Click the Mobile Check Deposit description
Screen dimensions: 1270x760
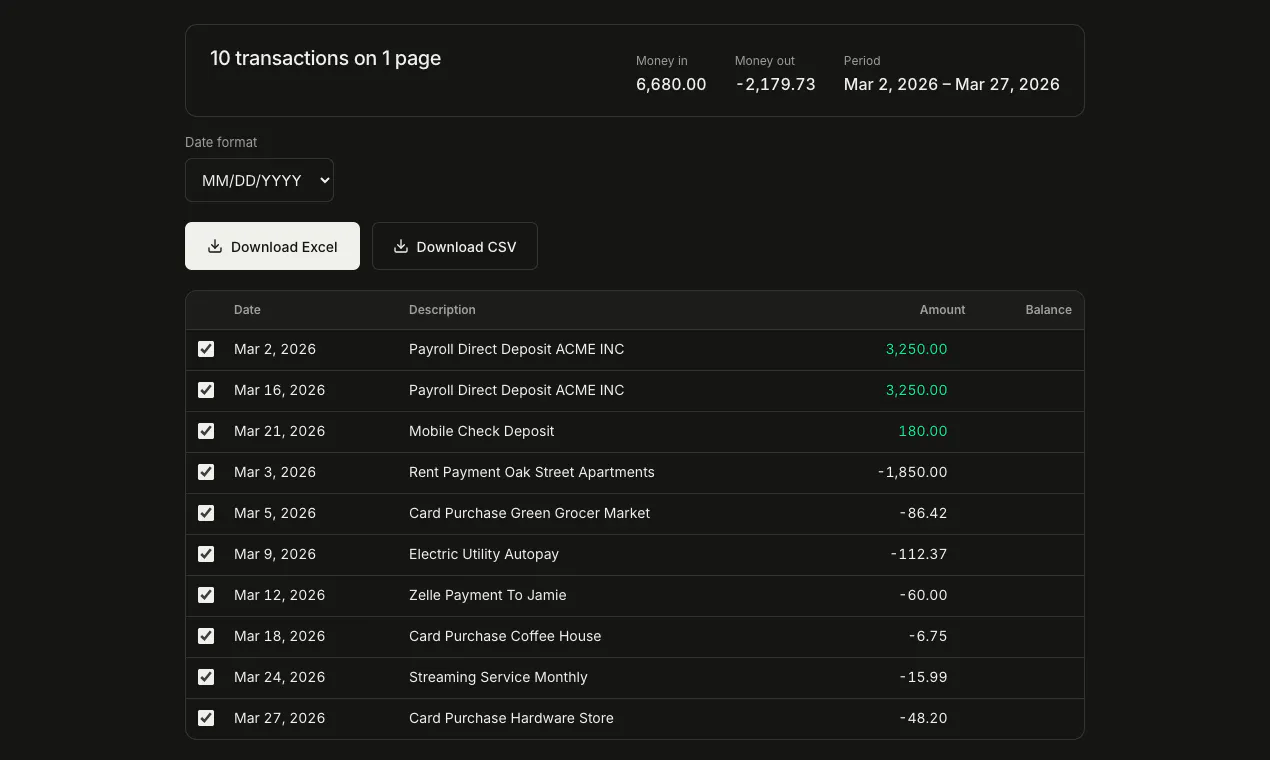click(481, 431)
